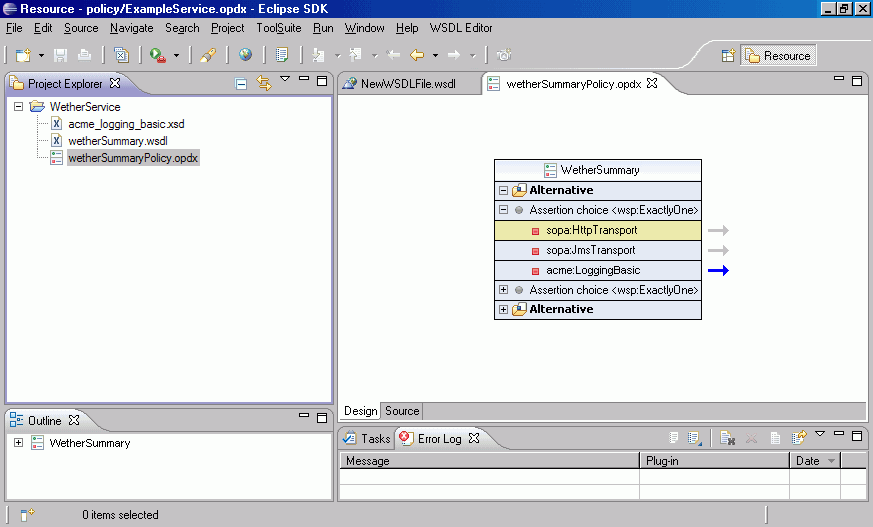Open the WSDL Editor menu
873x527 pixels.
460,28
